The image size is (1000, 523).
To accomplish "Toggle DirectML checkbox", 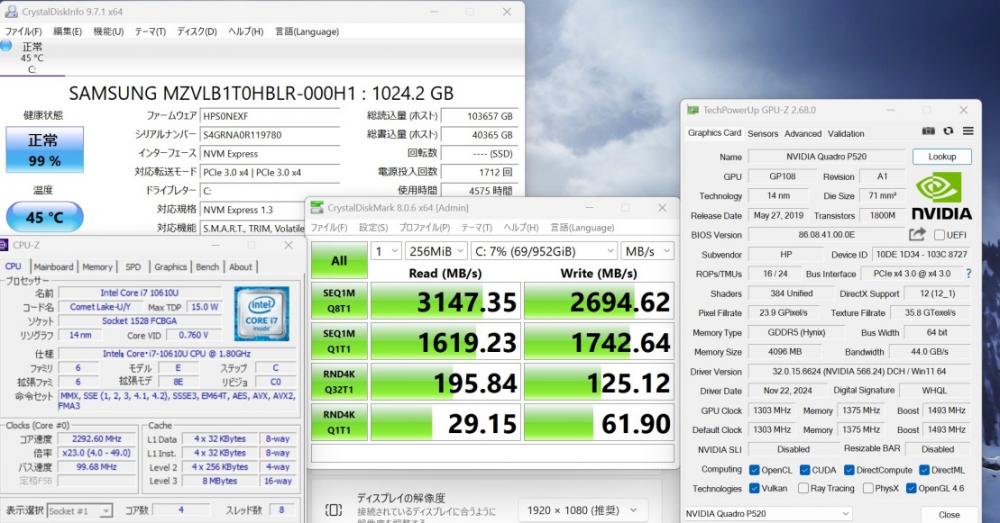I will coord(924,470).
